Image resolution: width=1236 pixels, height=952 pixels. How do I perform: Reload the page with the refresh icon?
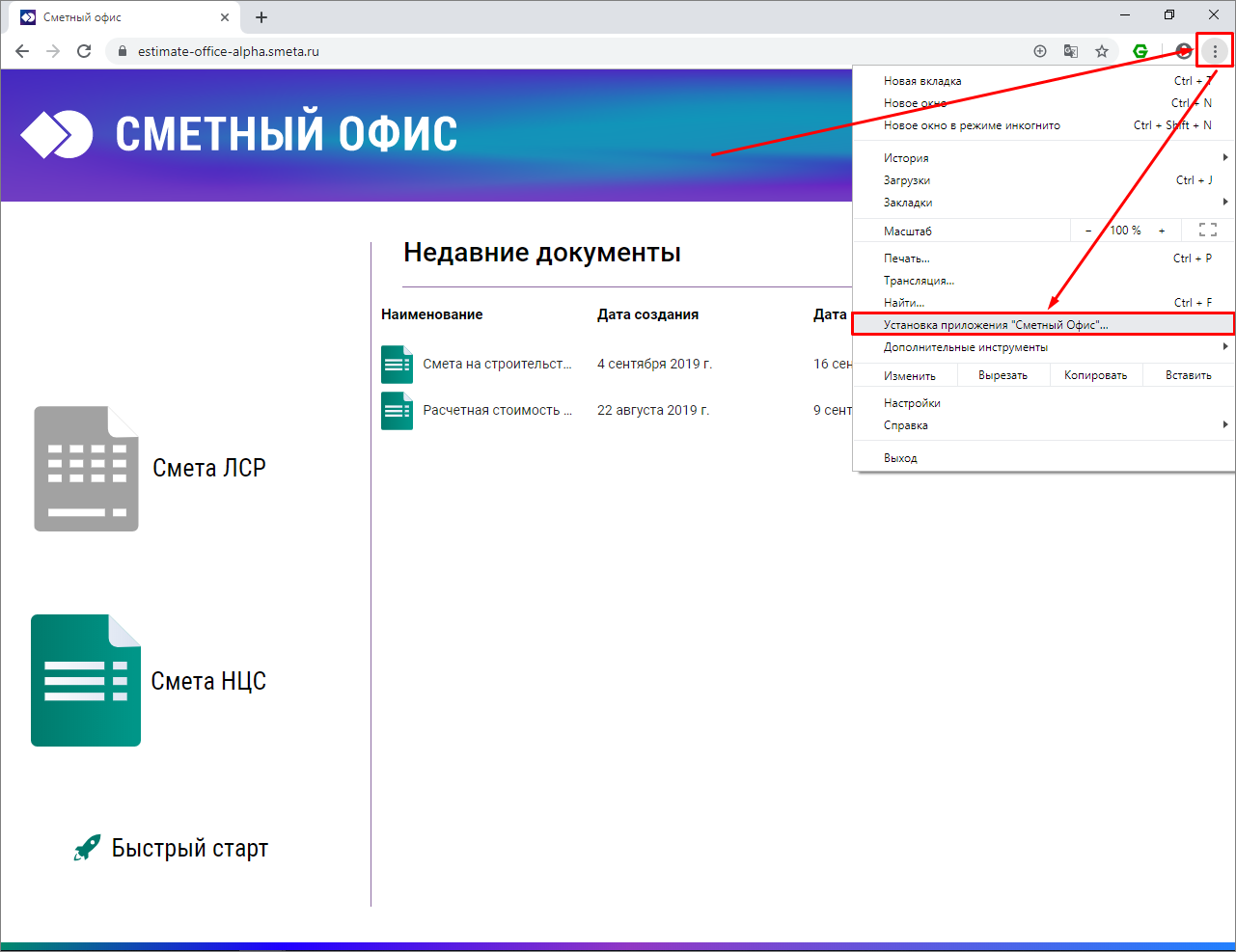[x=84, y=51]
